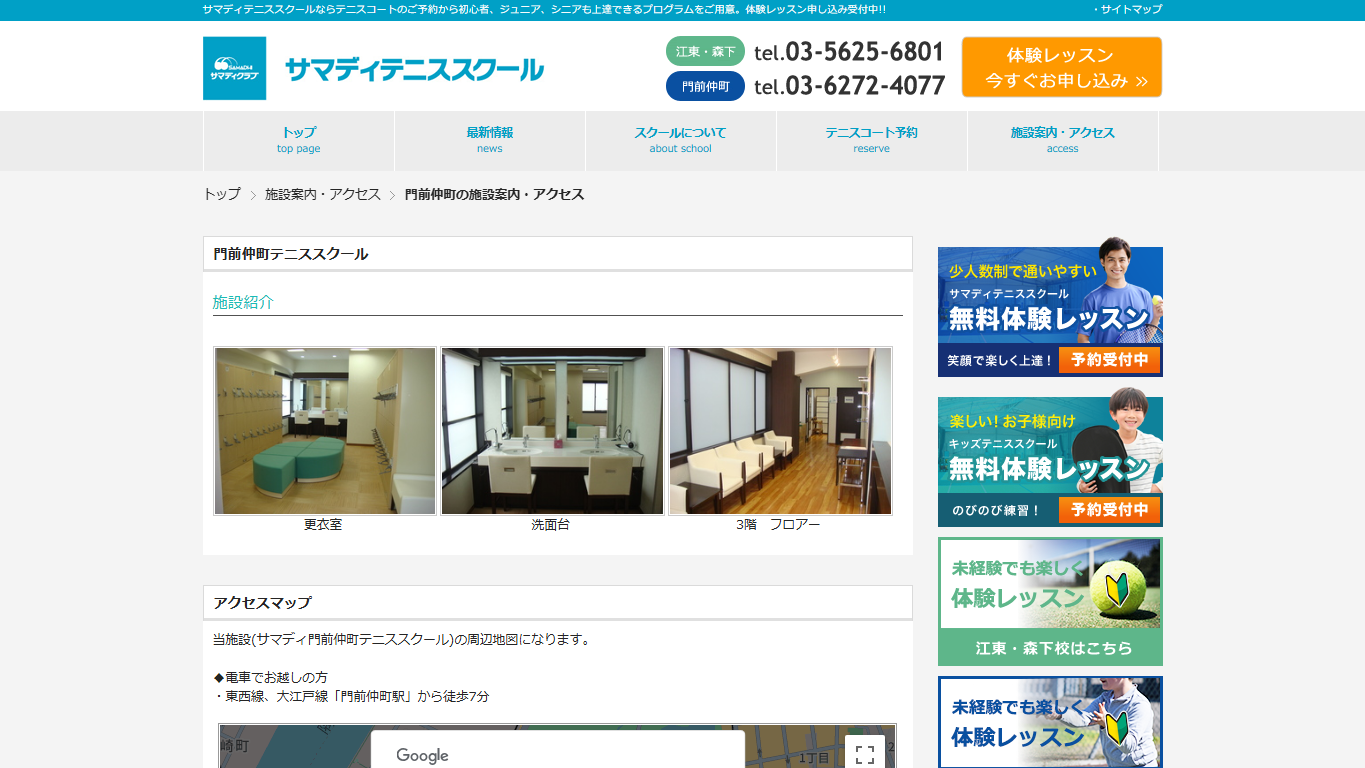Viewport: 1365px width, 768px height.
Task: Click the 門前仲町駅から徒歩7分 directions line
Action: pyautogui.click(x=351, y=696)
